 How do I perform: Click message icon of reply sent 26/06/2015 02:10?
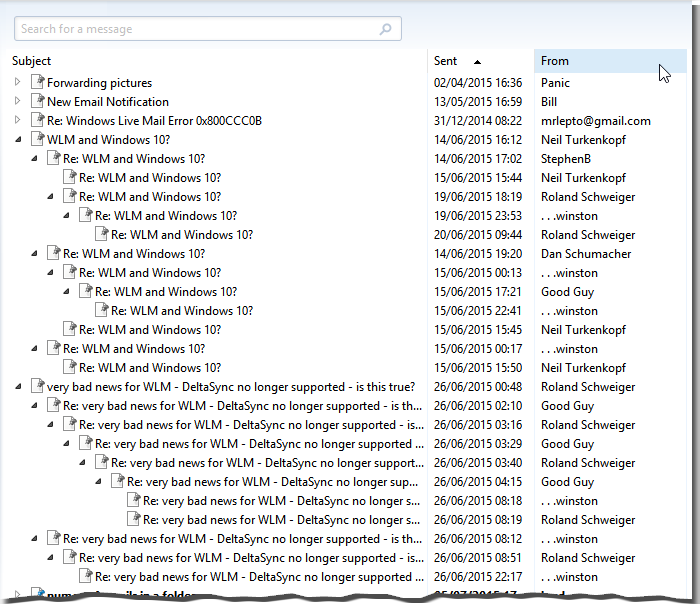[x=54, y=405]
